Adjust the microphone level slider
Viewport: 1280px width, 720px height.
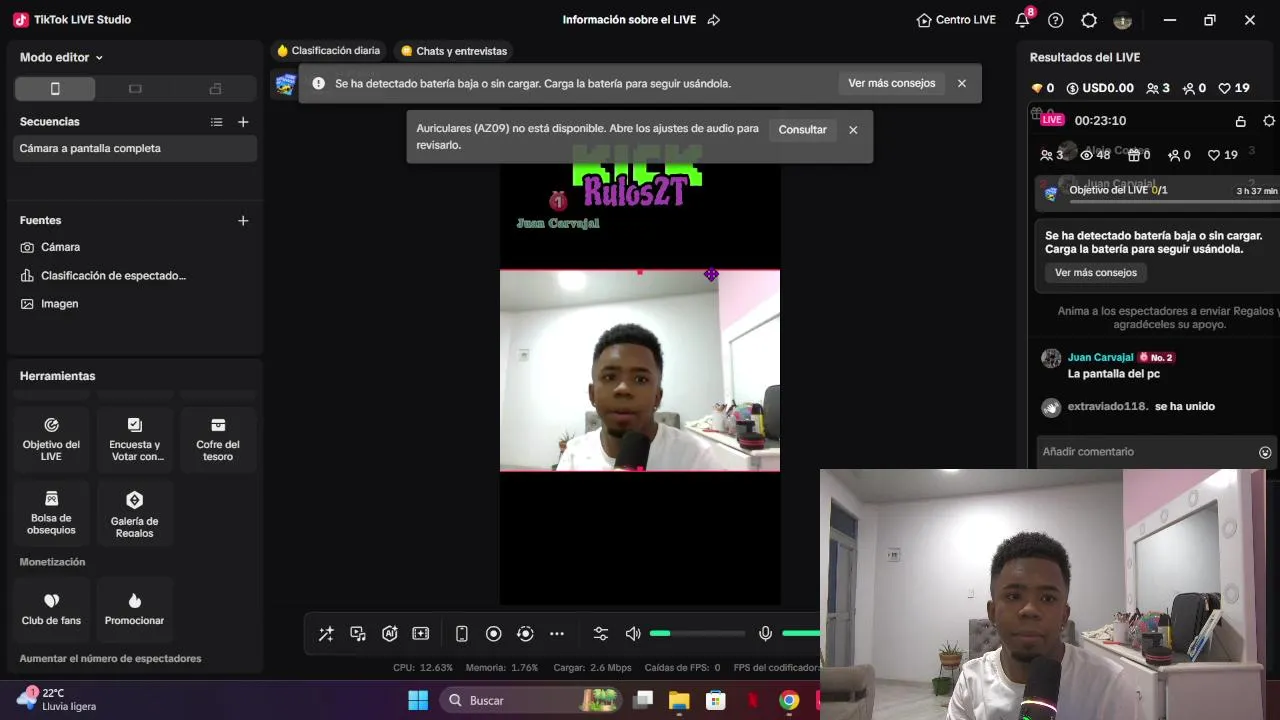click(801, 634)
